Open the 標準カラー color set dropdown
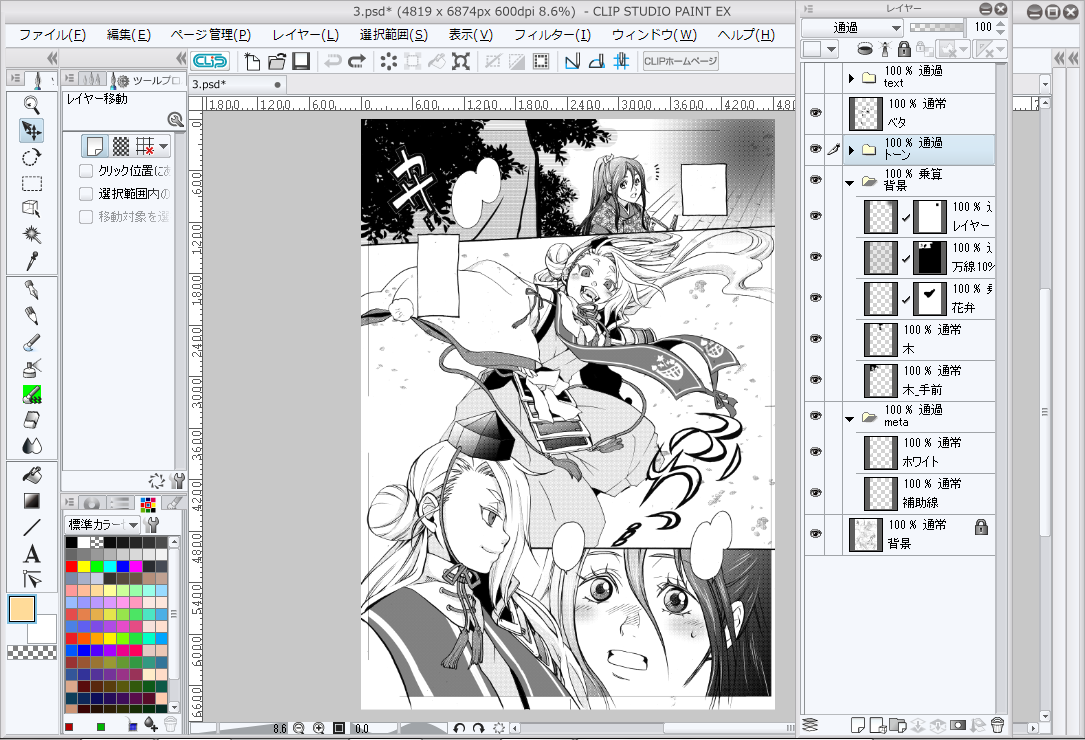 coord(102,525)
